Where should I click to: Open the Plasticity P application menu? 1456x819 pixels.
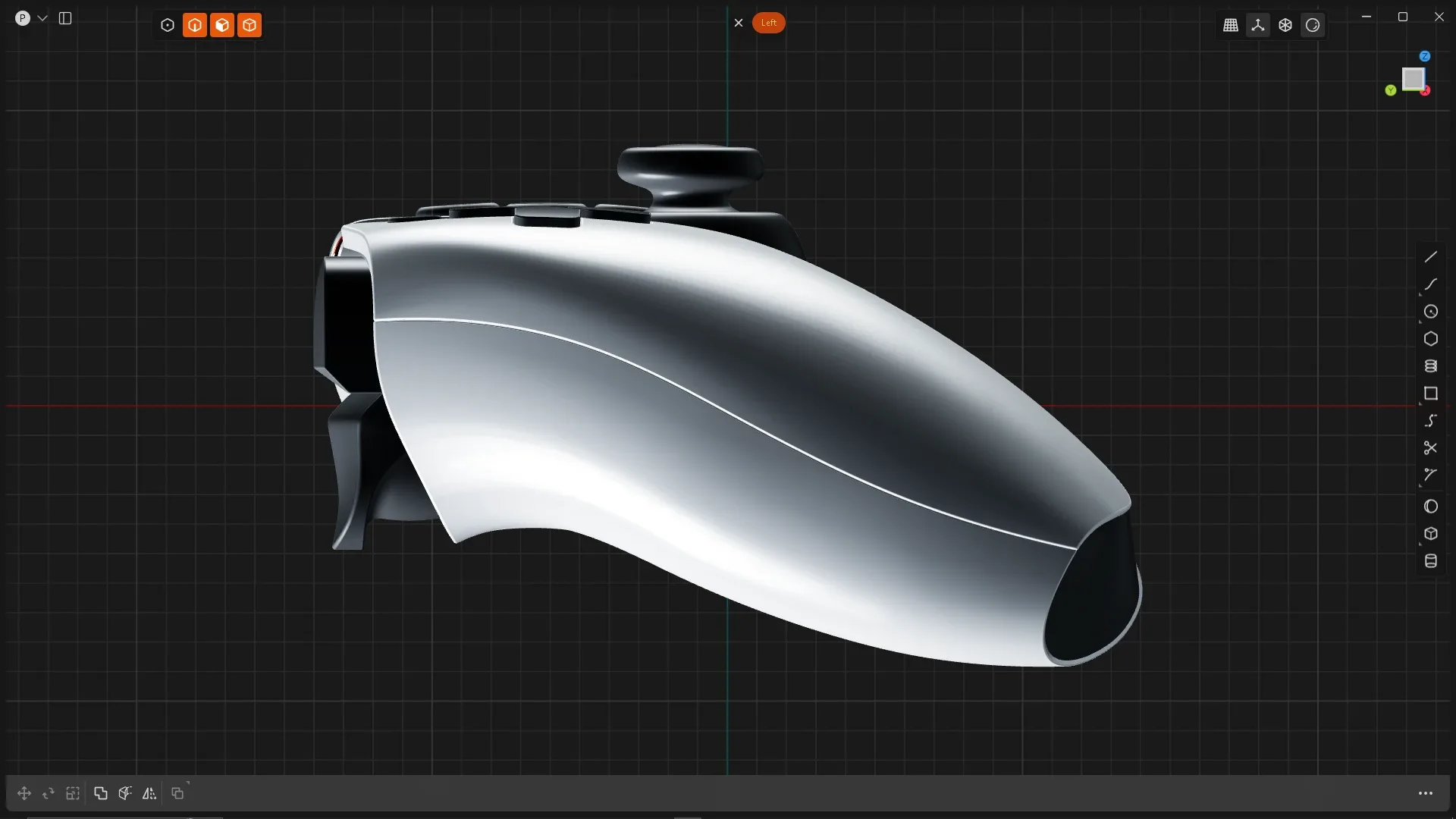(x=23, y=18)
